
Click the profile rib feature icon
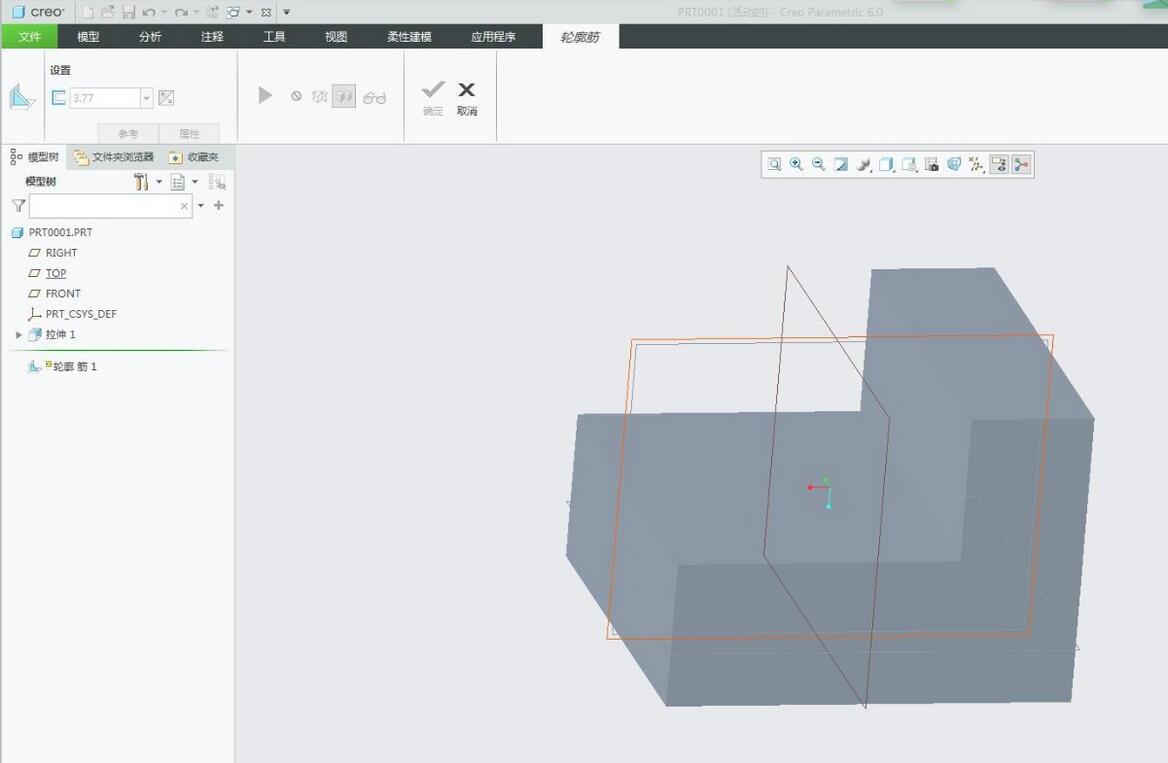pos(22,98)
